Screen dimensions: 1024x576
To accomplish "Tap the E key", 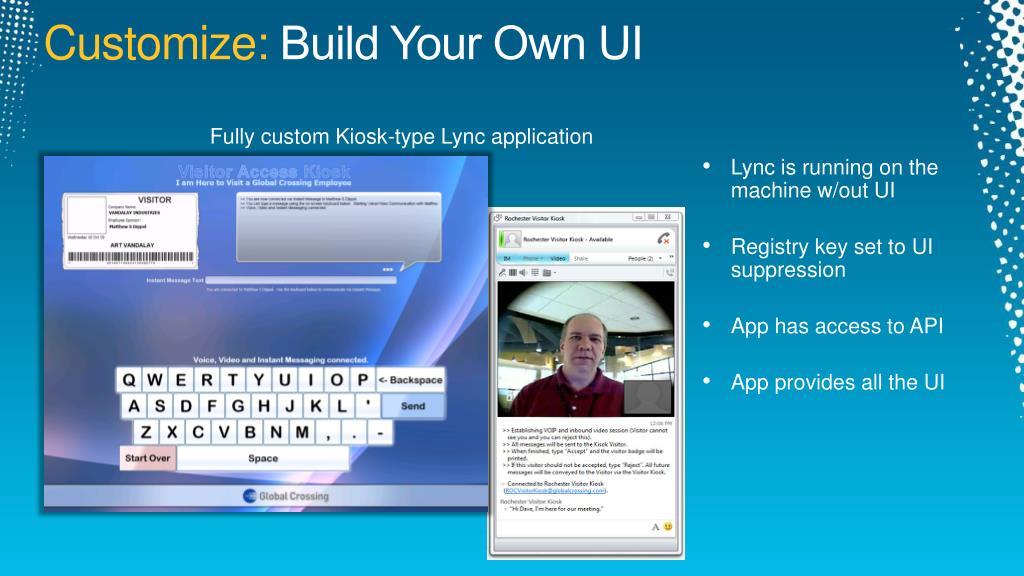I will 181,380.
